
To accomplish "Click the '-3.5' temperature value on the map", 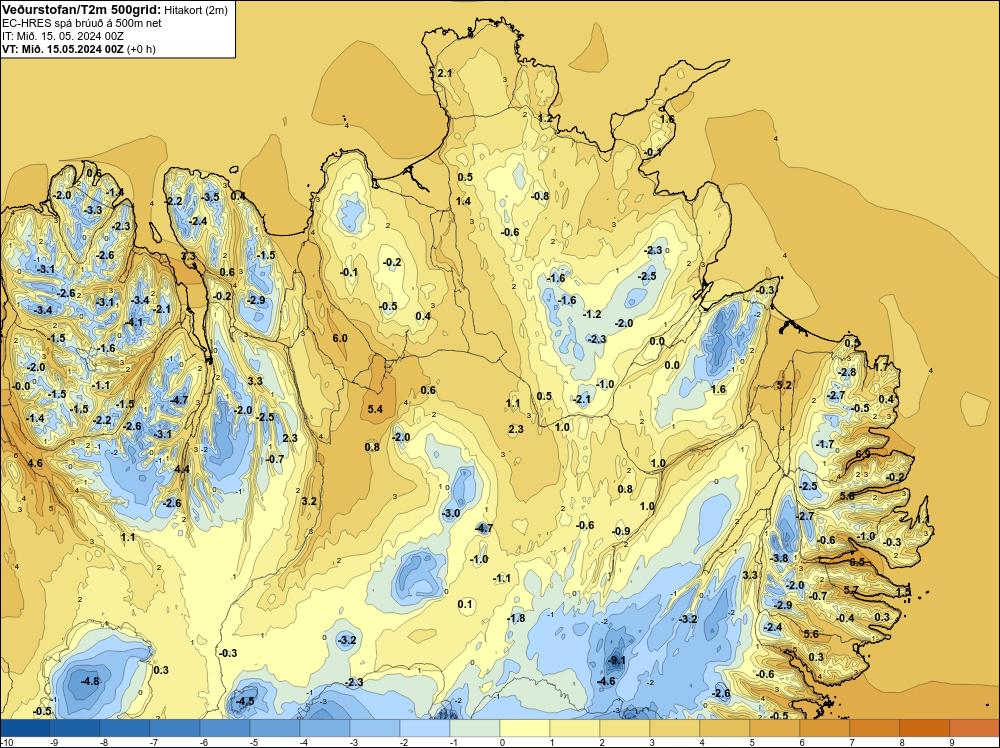I will tap(210, 197).
